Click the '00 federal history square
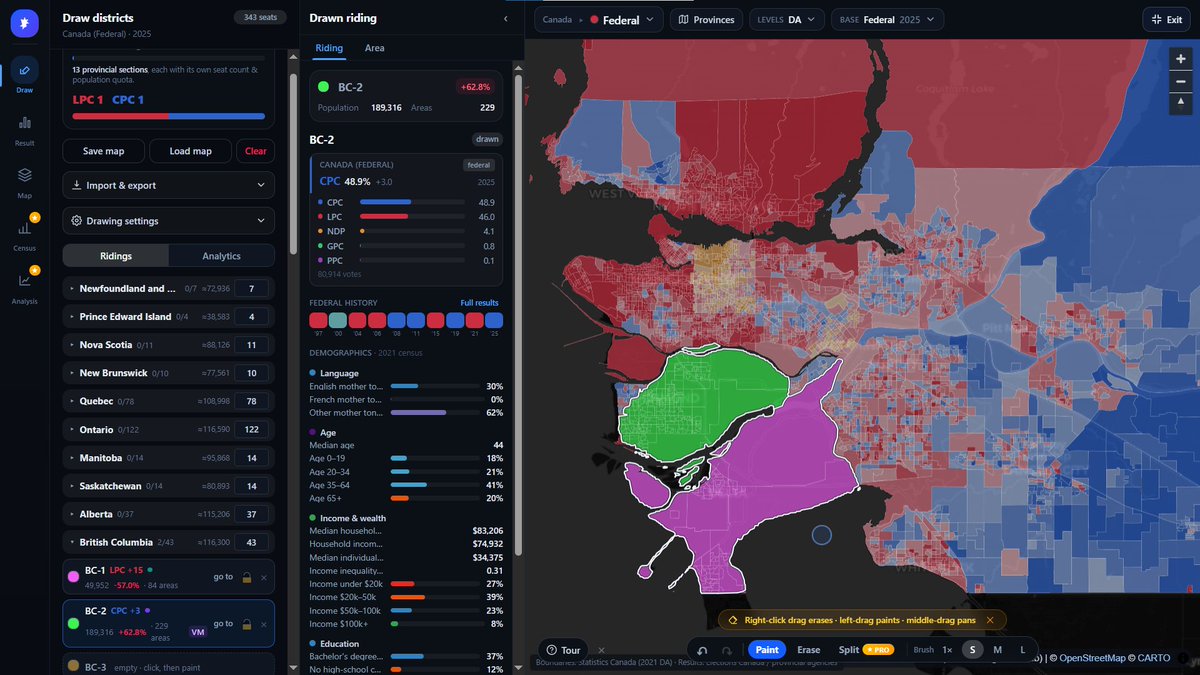The width and height of the screenshot is (1200, 675). pyautogui.click(x=338, y=320)
